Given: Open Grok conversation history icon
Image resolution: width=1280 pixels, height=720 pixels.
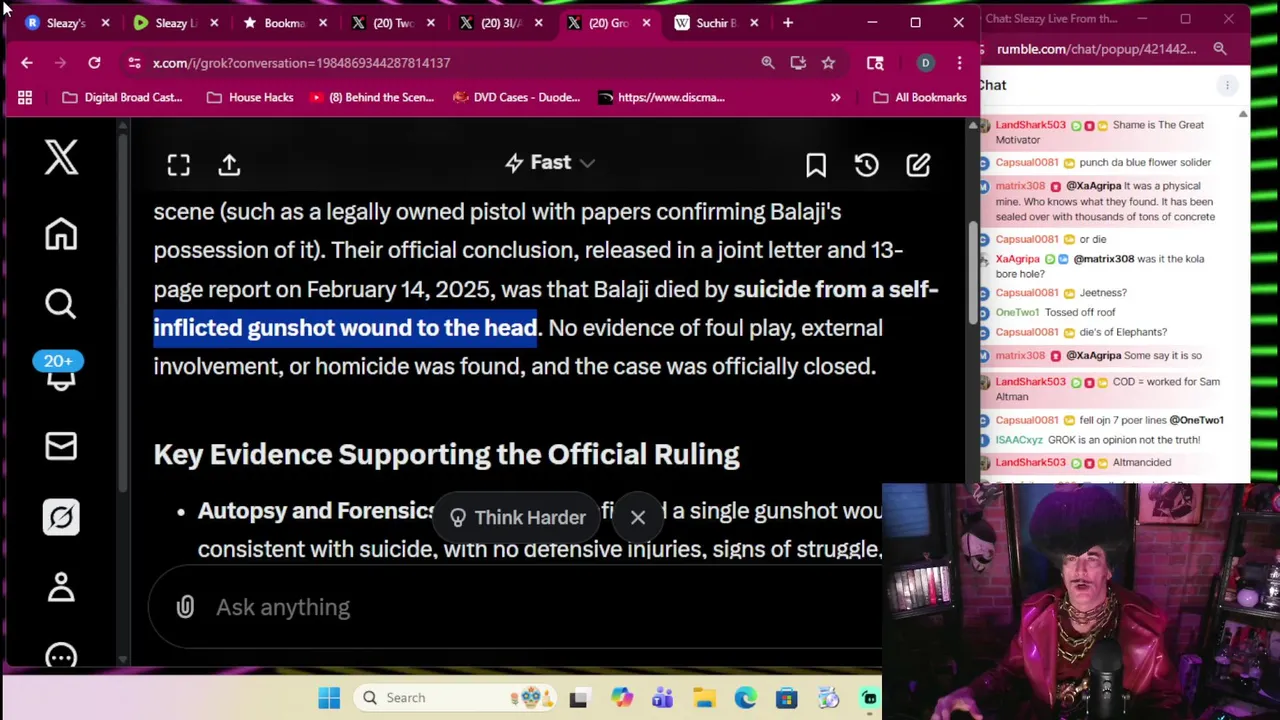Looking at the screenshot, I should click(867, 165).
